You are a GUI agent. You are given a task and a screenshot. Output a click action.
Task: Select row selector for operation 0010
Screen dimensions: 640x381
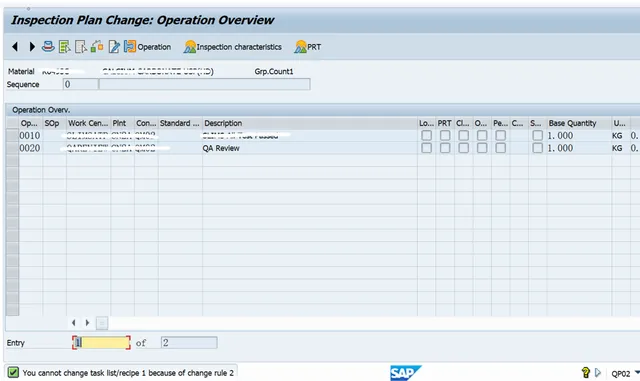coord(12,136)
